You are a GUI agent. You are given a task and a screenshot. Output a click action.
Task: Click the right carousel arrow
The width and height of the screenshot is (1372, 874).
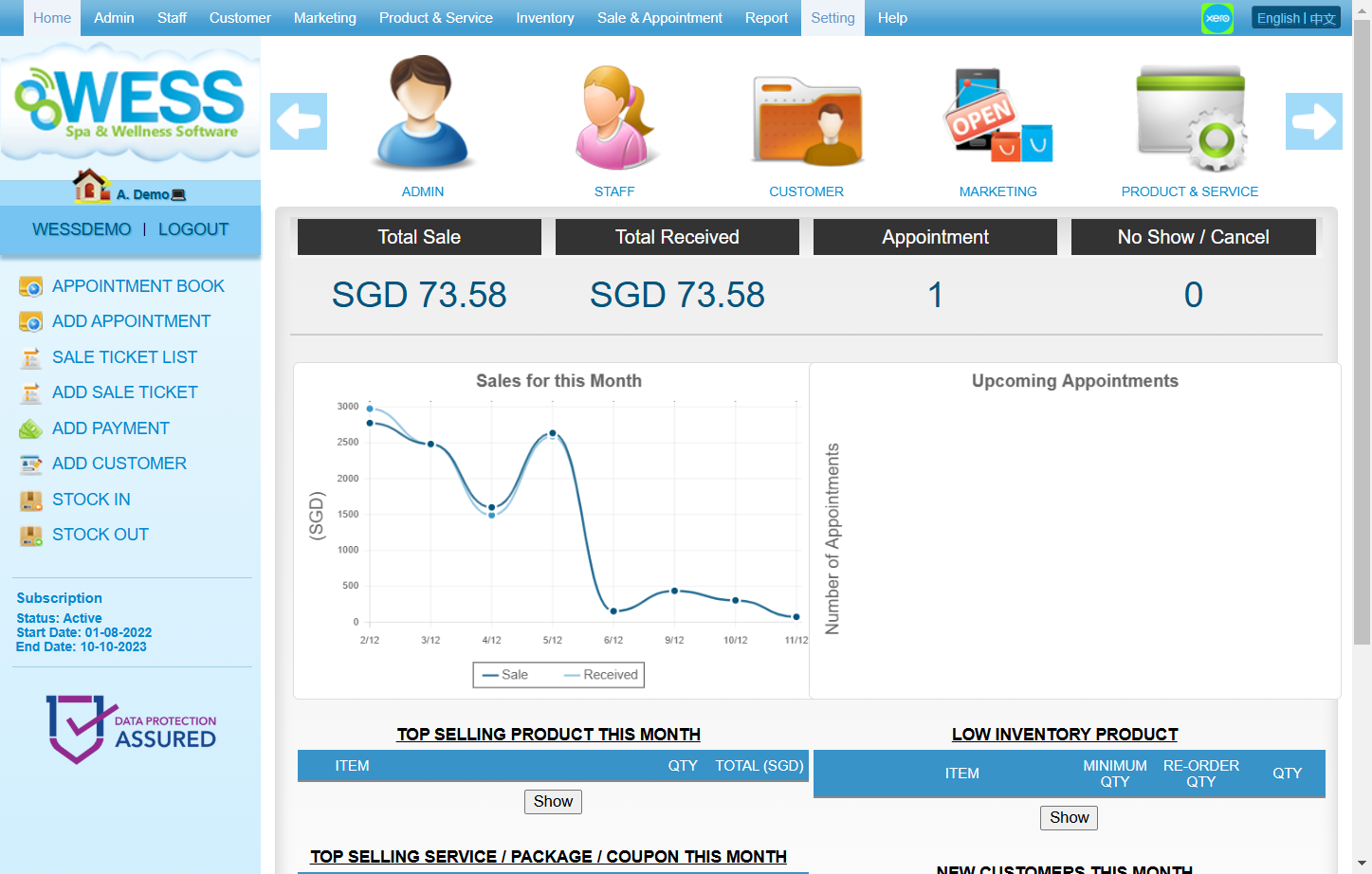click(1314, 121)
